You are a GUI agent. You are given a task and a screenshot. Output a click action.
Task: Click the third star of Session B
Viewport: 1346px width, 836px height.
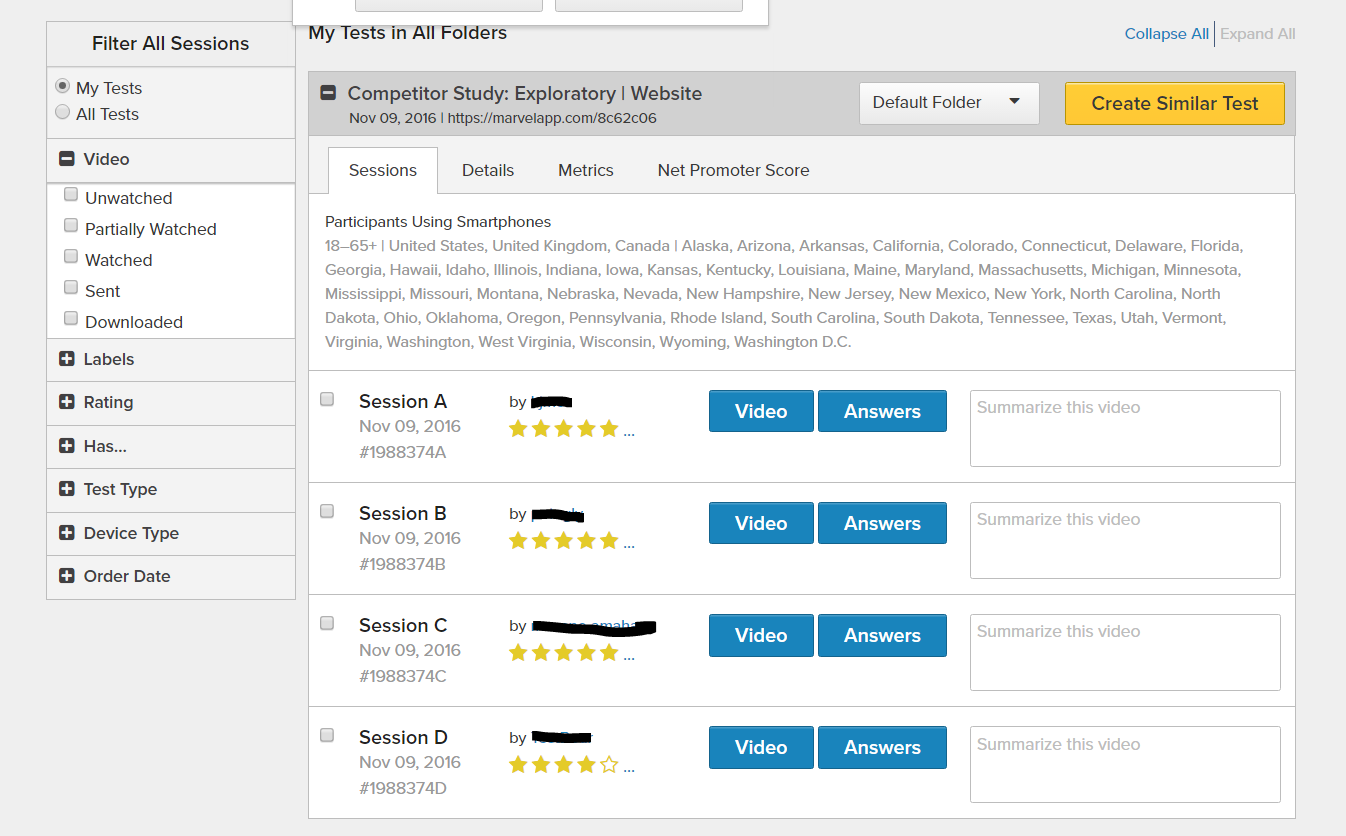(x=564, y=541)
